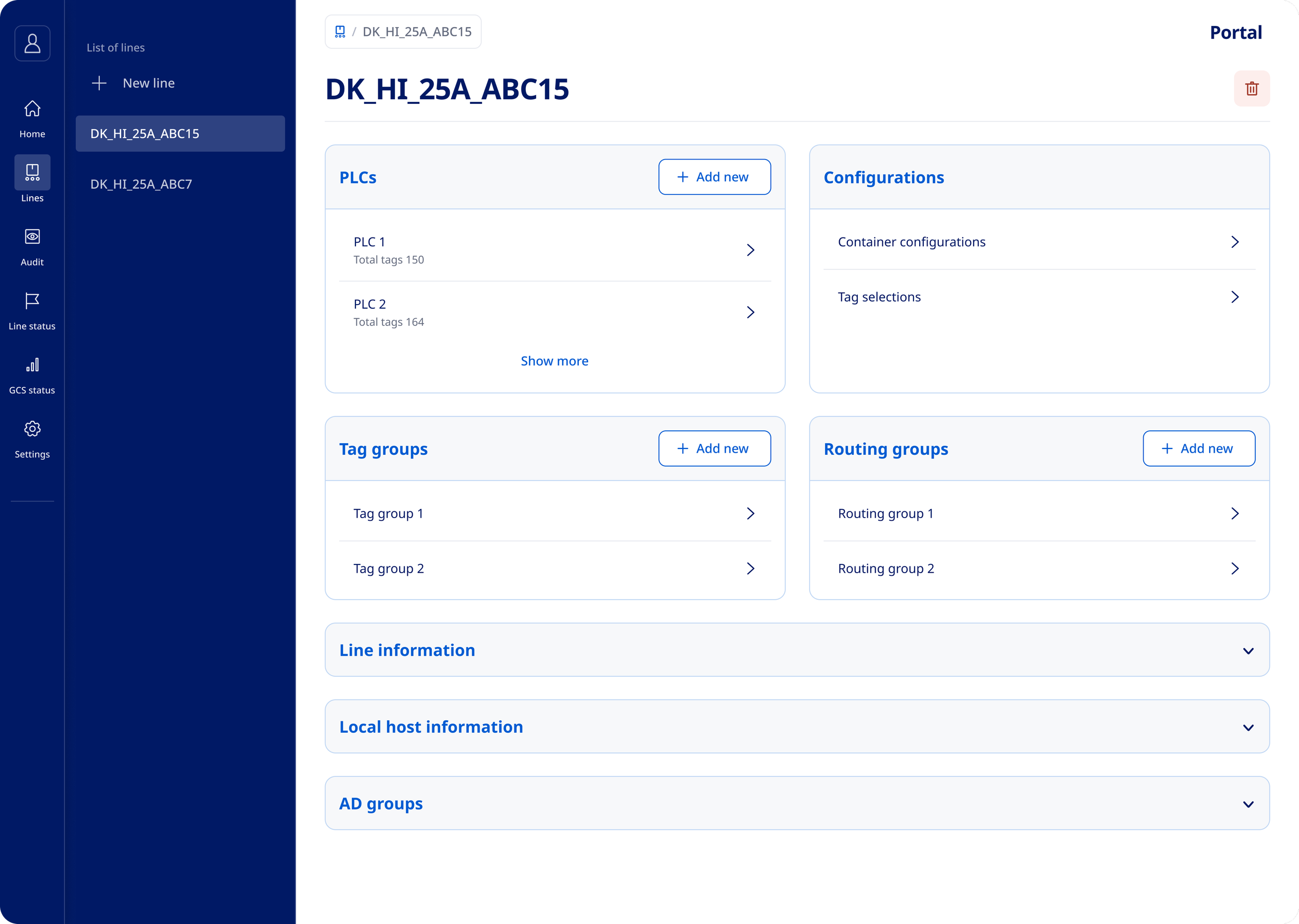
Task: Click Total tags 164 text
Action: [x=389, y=322]
